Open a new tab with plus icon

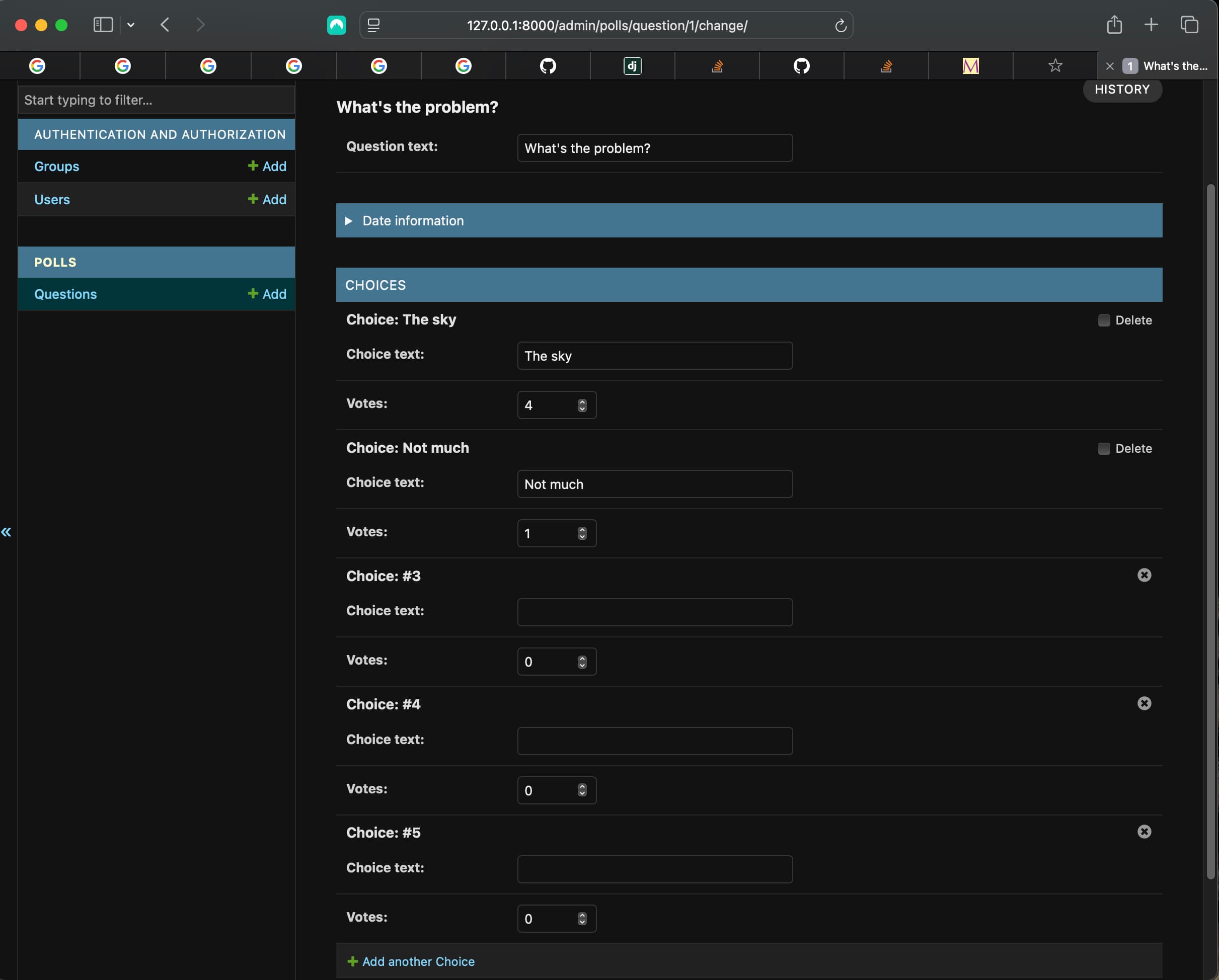1151,25
